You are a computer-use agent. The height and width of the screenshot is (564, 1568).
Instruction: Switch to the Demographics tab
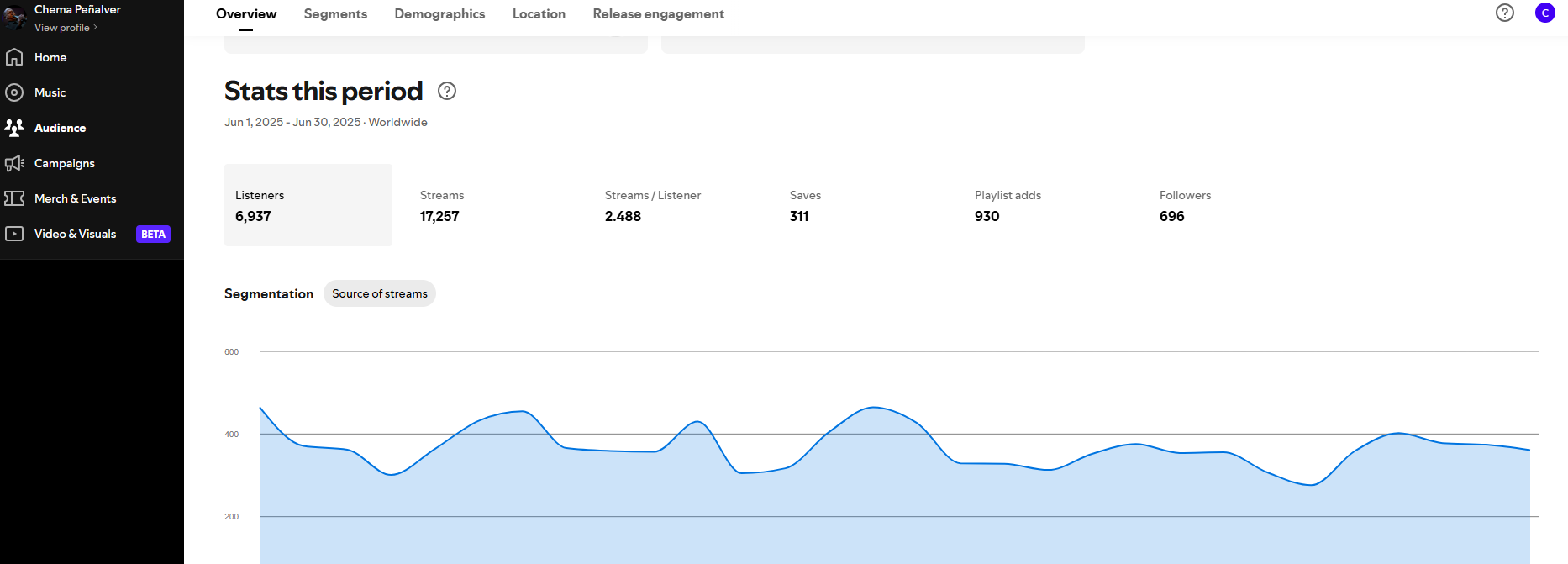(x=439, y=14)
